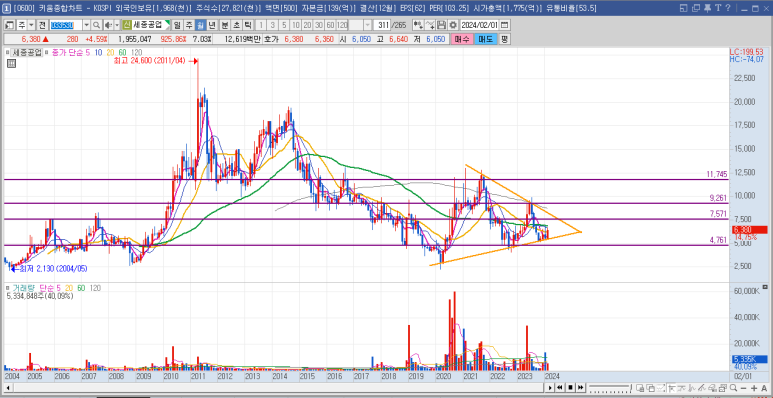Click the 4,761 horizontal line label
This screenshot has height=398, width=773.
(718, 240)
